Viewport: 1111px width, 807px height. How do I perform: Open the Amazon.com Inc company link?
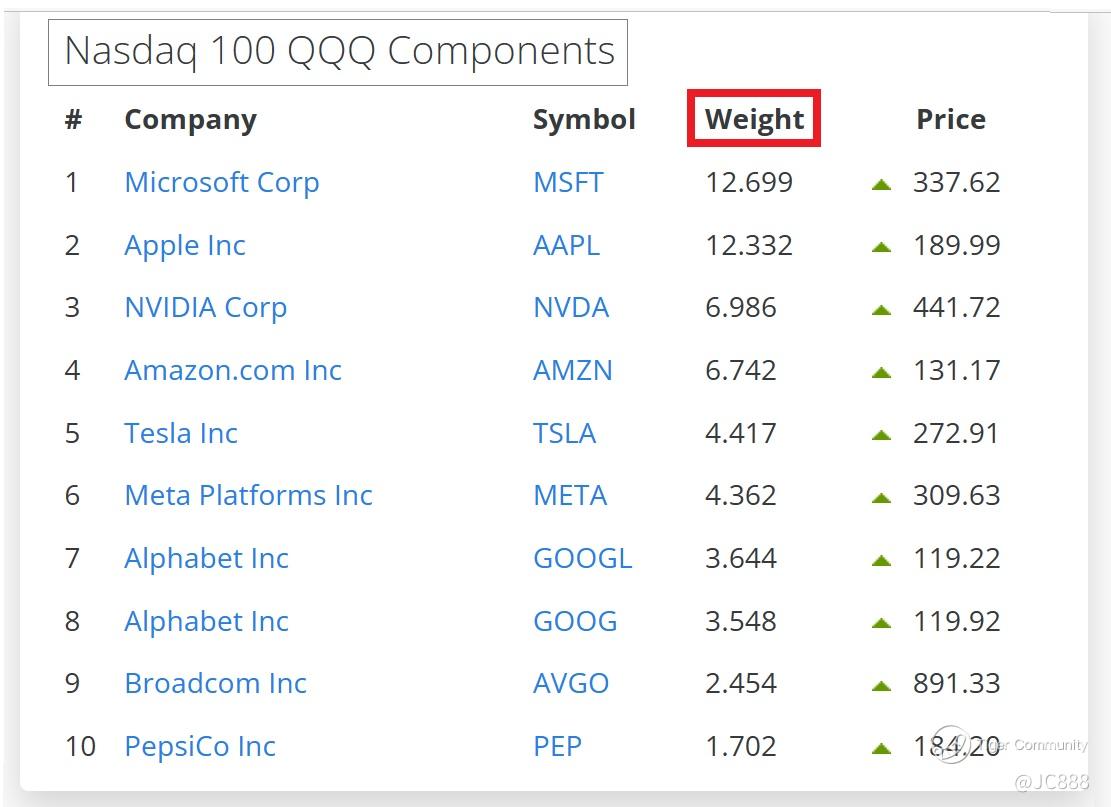(x=232, y=370)
